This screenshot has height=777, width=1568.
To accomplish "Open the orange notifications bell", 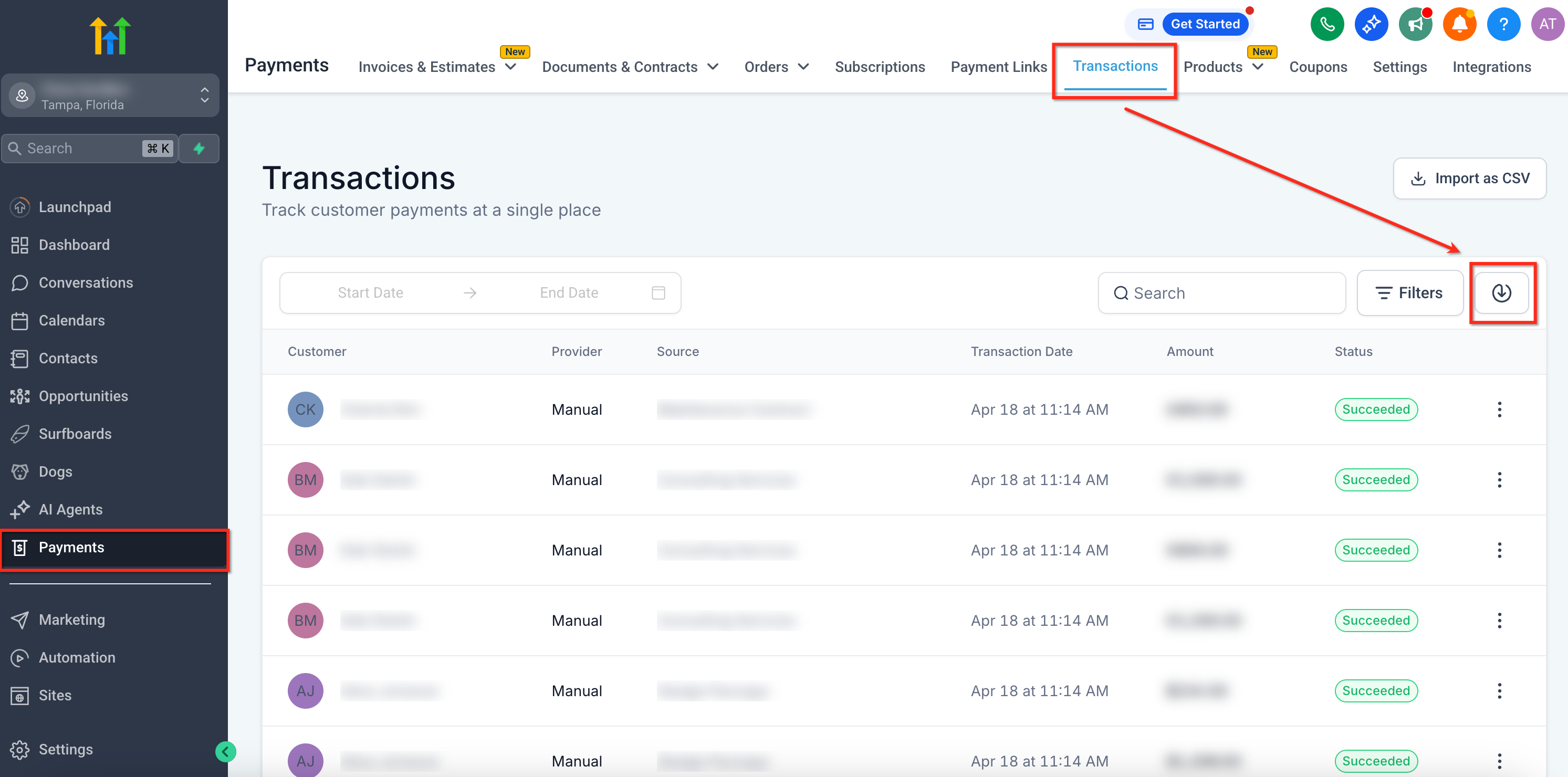I will click(x=1459, y=24).
